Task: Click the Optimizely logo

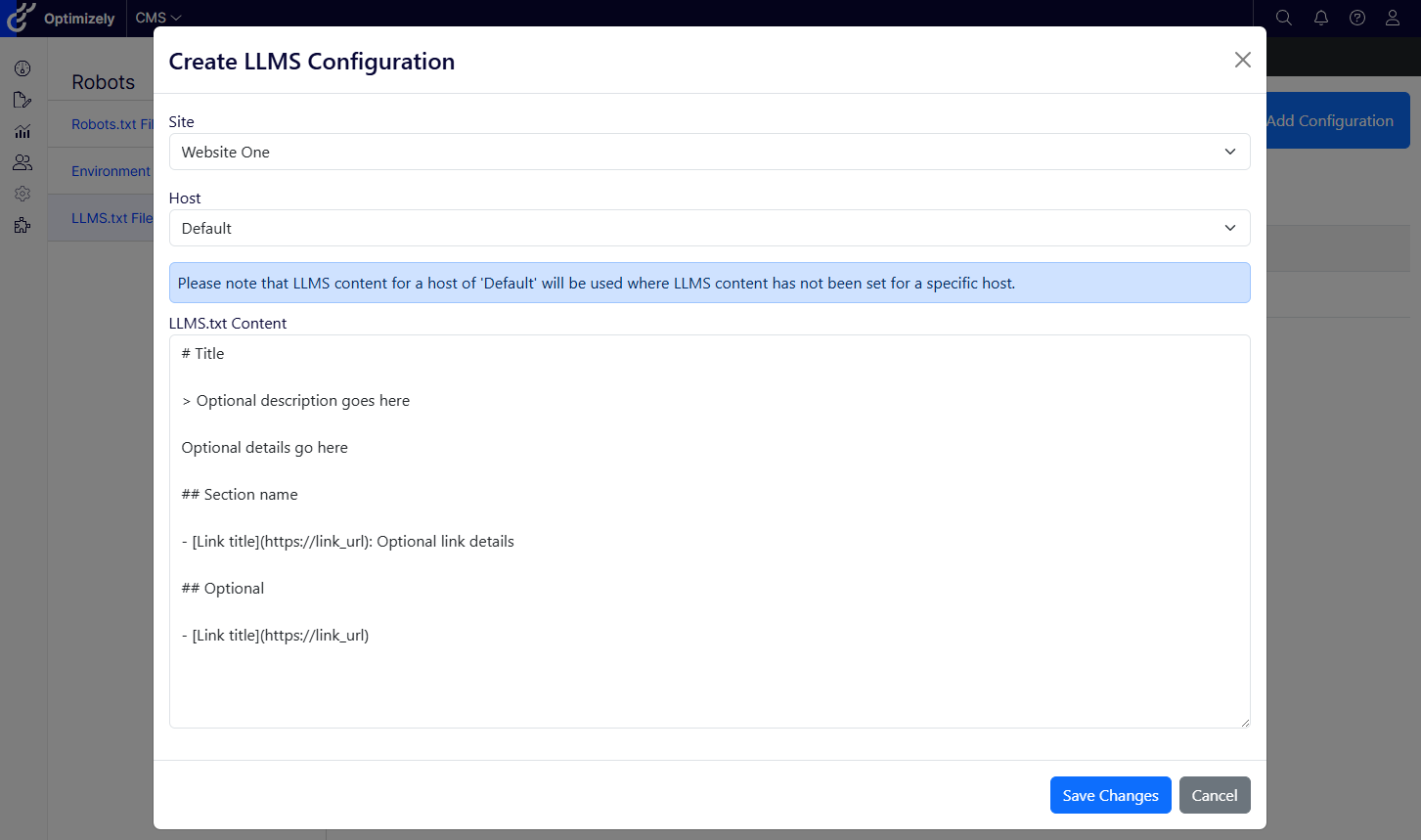Action: pyautogui.click(x=61, y=18)
